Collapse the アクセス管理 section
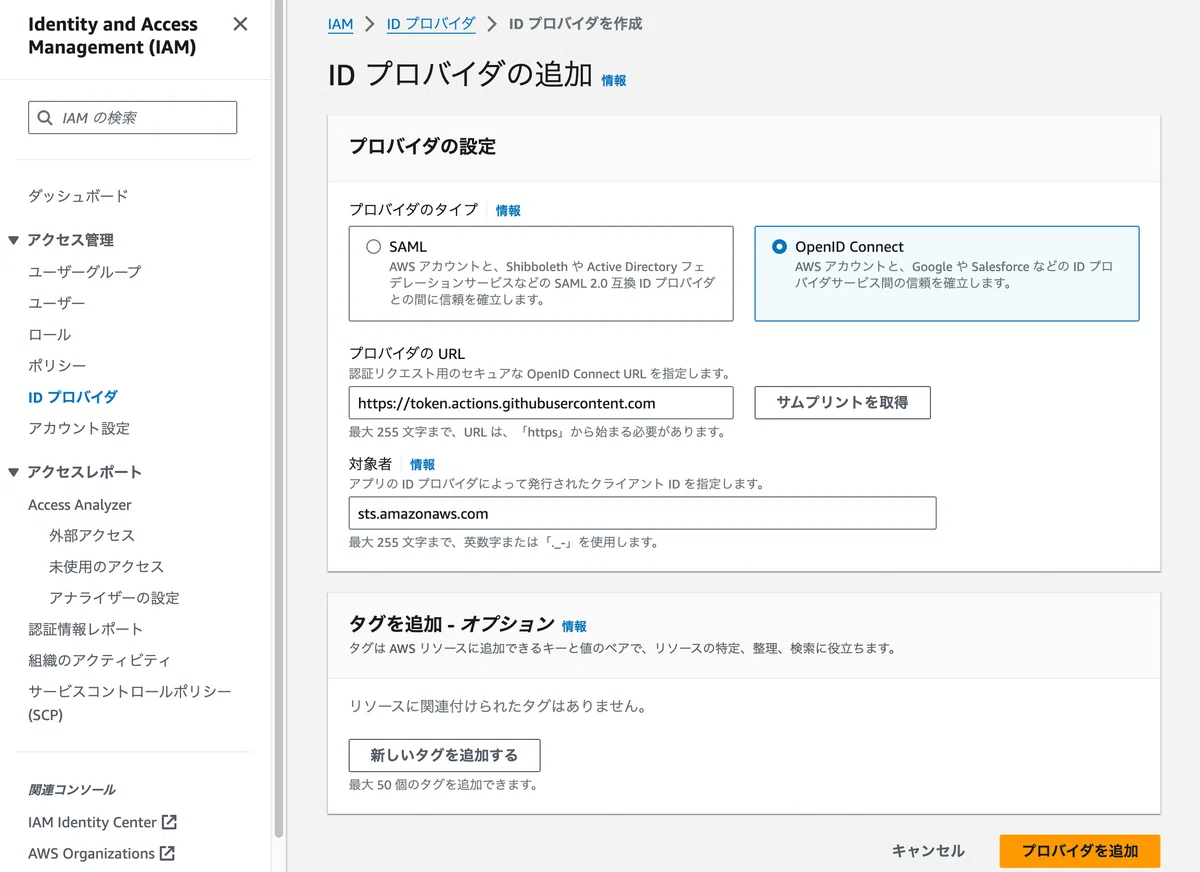 pos(14,240)
